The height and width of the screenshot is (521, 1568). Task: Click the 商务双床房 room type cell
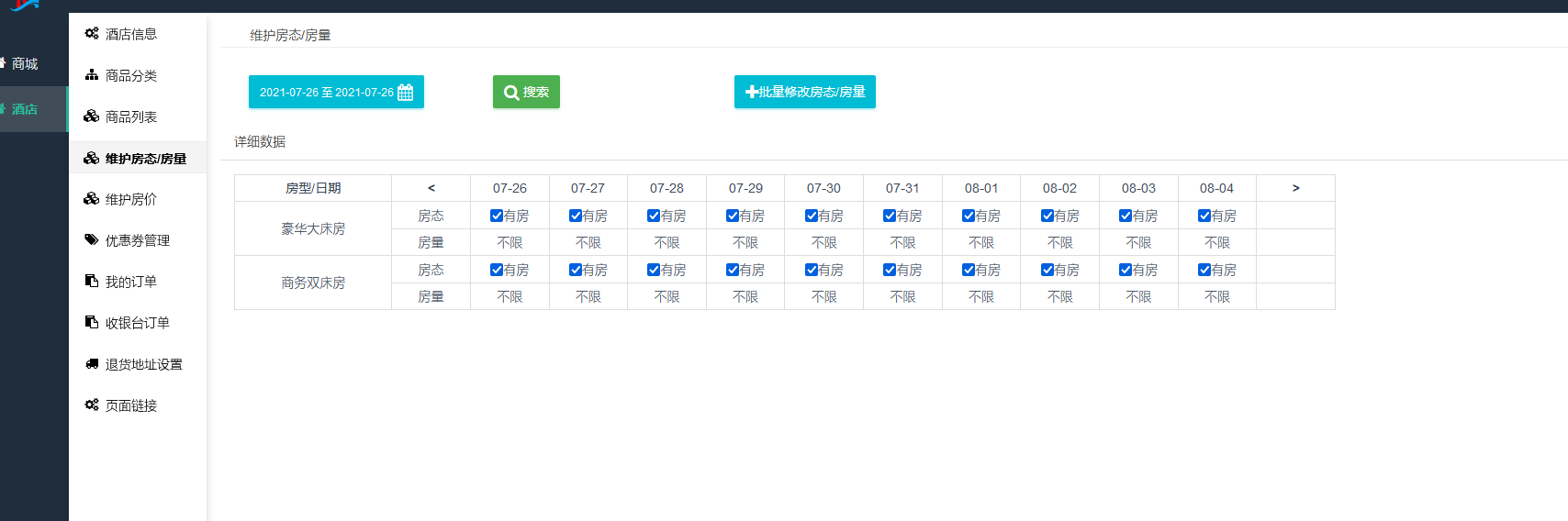[x=313, y=283]
